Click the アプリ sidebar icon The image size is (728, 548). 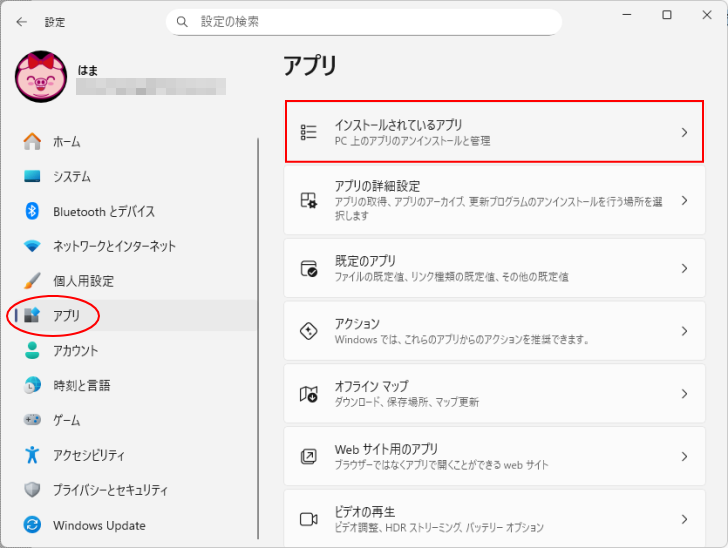click(x=32, y=315)
